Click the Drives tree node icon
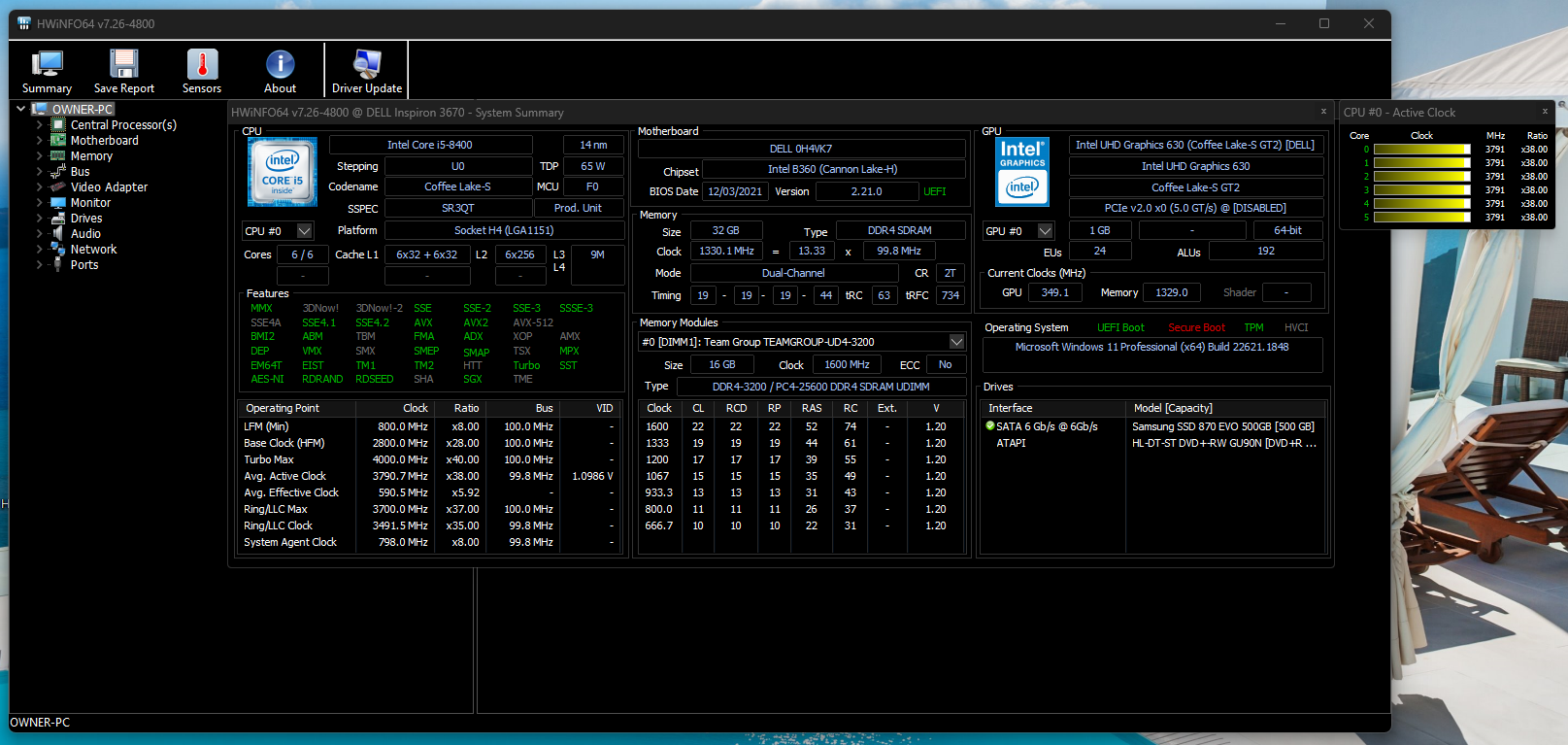1568x745 pixels. [x=58, y=219]
